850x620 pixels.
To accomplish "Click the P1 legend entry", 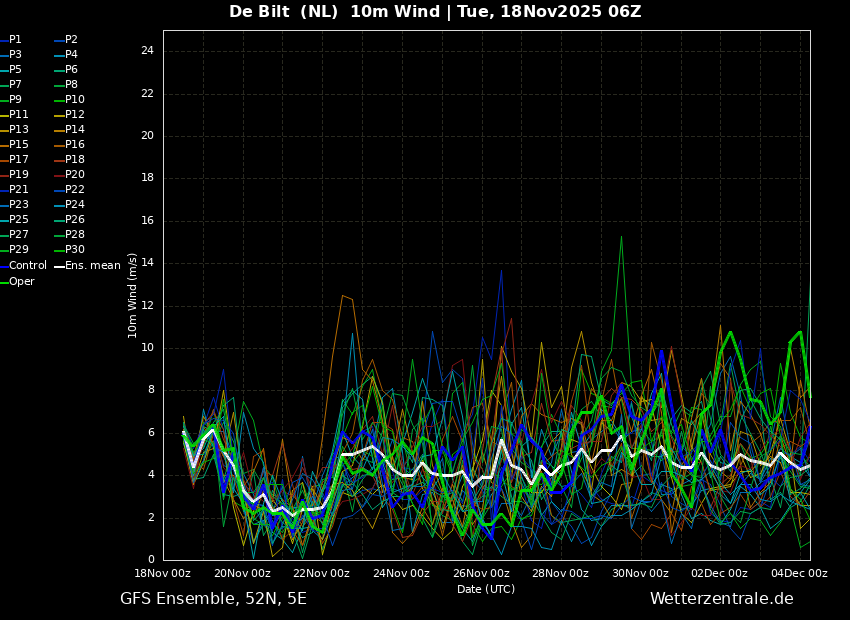I will 11,40.
